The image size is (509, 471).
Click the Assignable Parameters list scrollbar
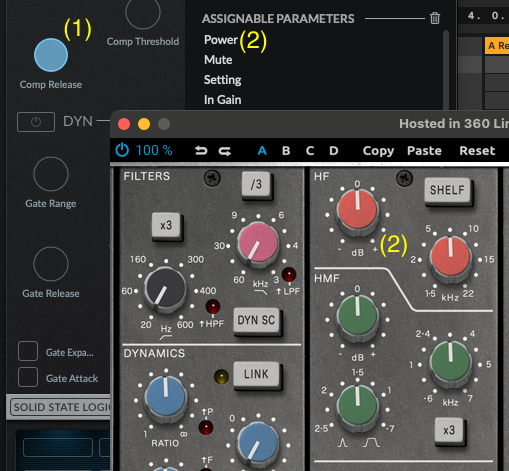tap(446, 70)
